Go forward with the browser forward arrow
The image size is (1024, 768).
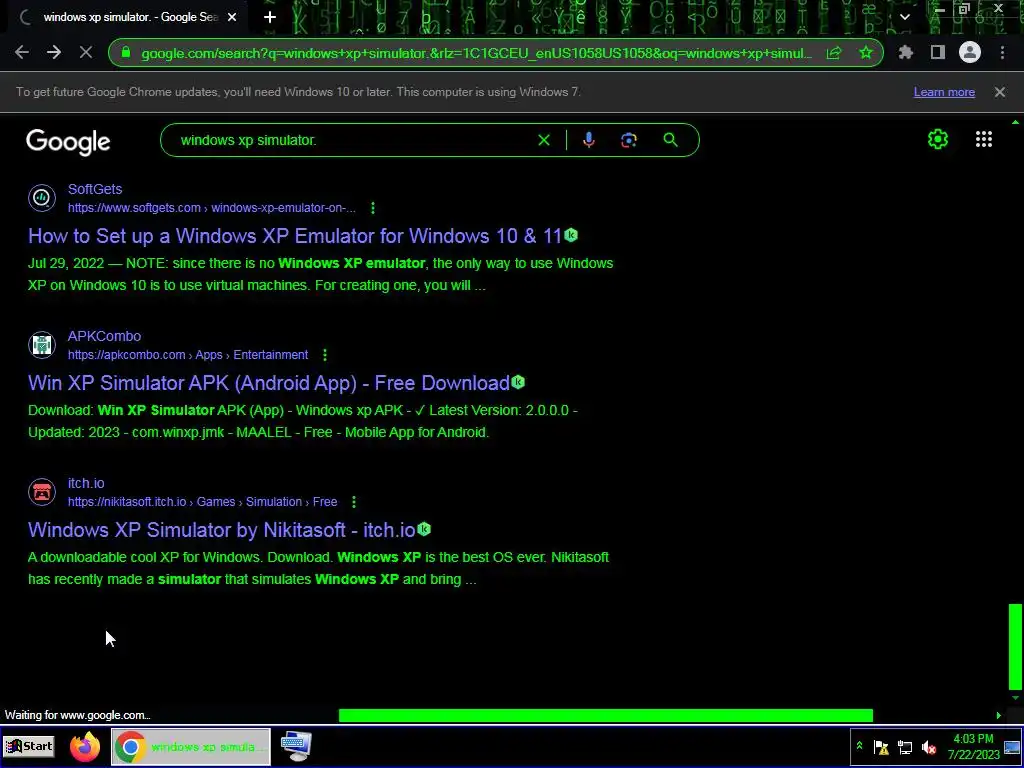(54, 53)
